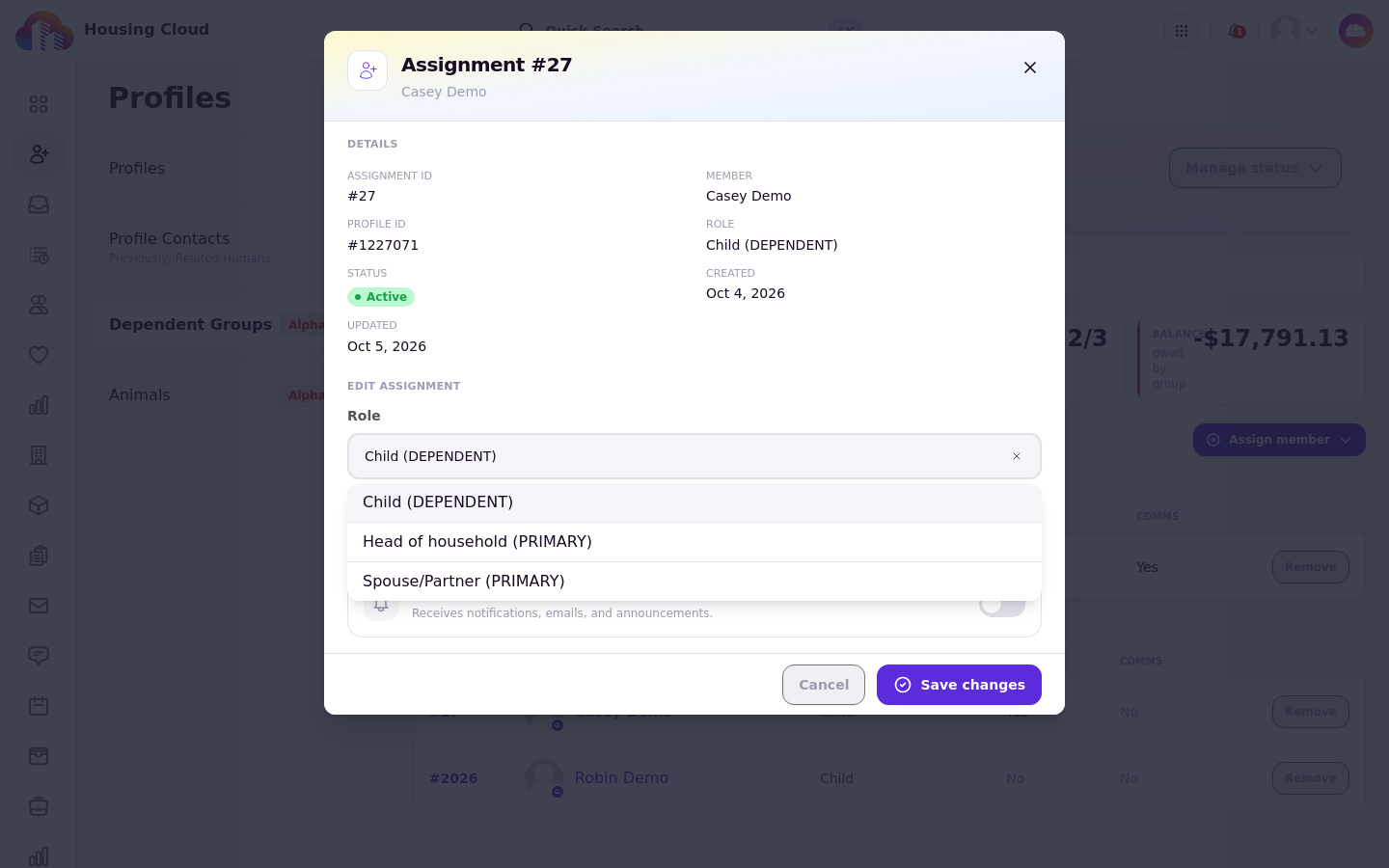The image size is (1389, 868).
Task: Close the Assignment #27 dialog
Action: 1030,68
